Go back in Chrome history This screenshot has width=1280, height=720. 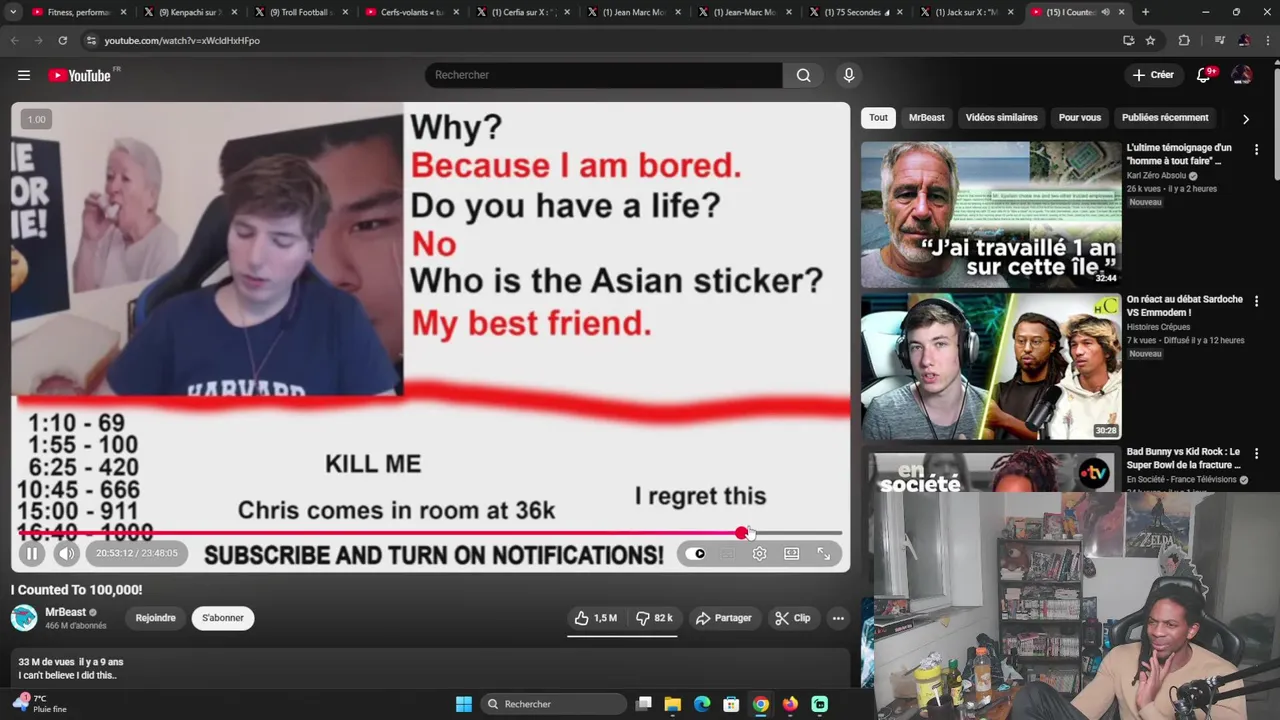click(14, 40)
